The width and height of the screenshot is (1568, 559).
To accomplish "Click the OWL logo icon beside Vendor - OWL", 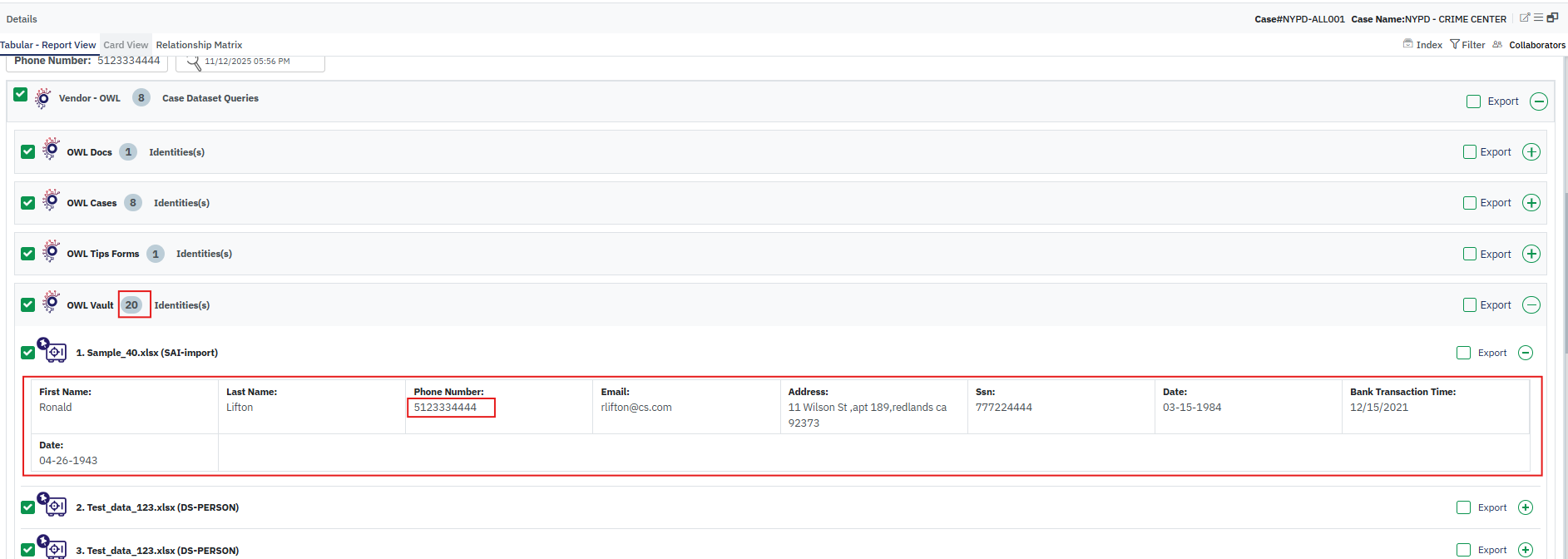I will [x=43, y=98].
